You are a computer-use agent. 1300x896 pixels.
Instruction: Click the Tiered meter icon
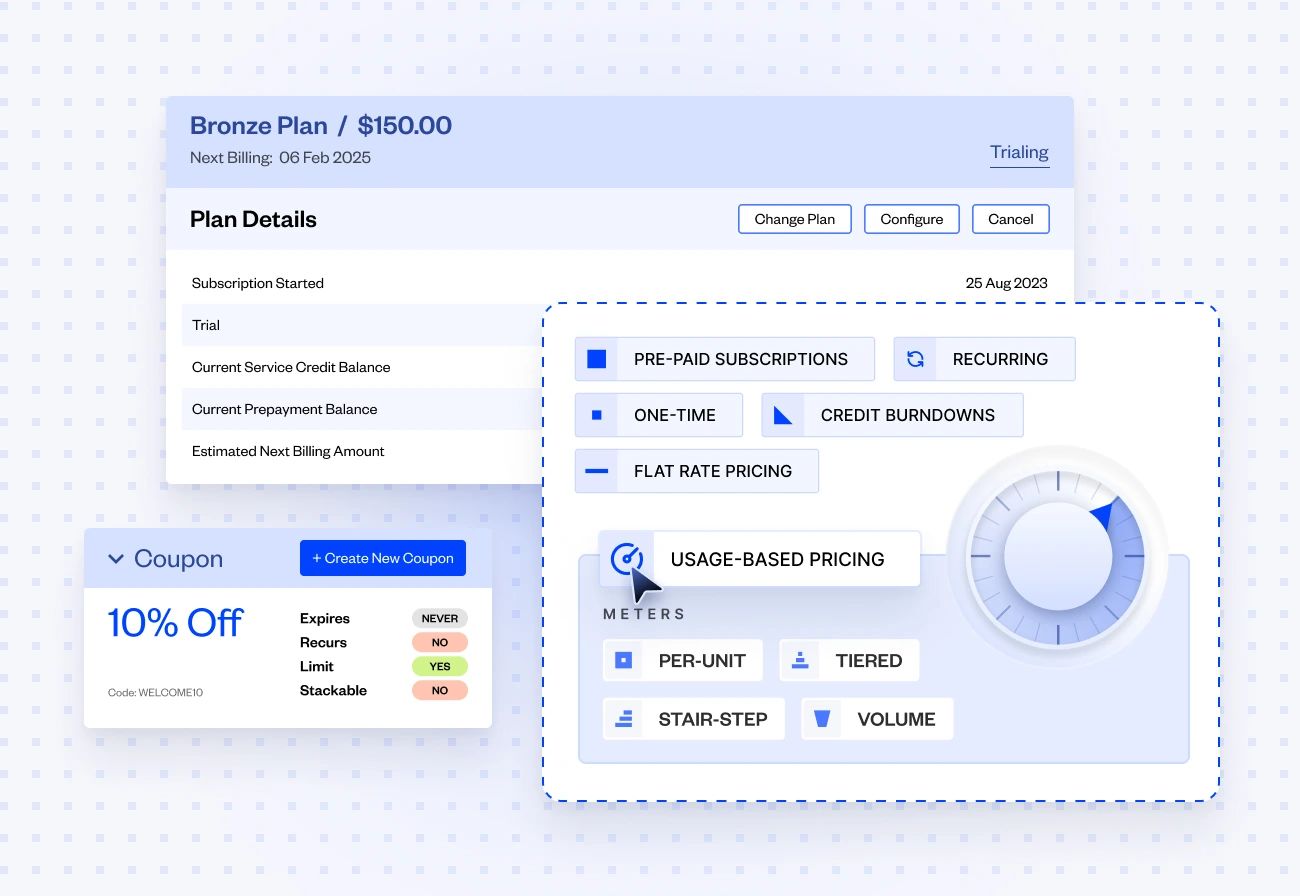pos(800,659)
